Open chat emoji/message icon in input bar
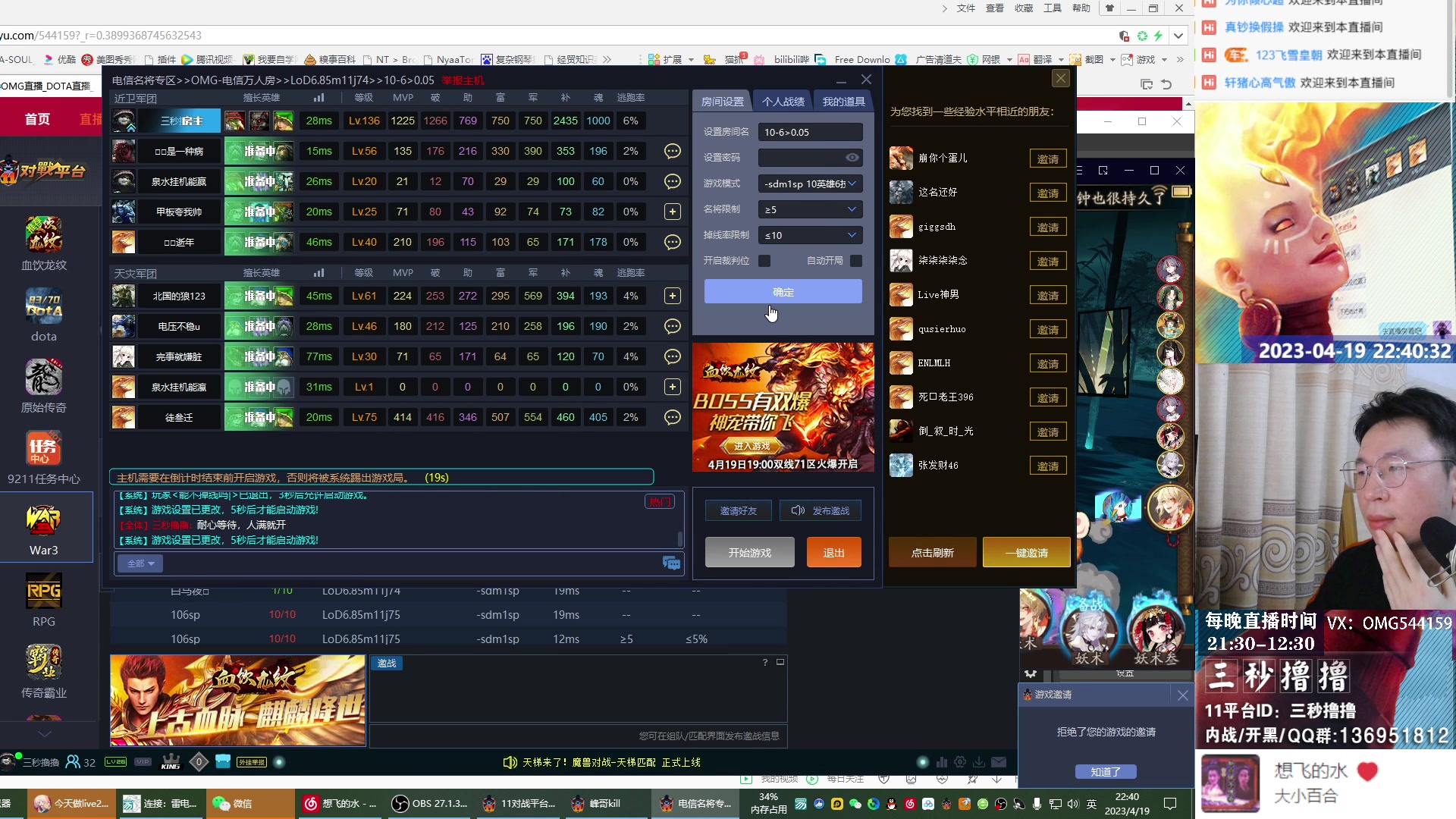The image size is (1456, 819). 671,563
